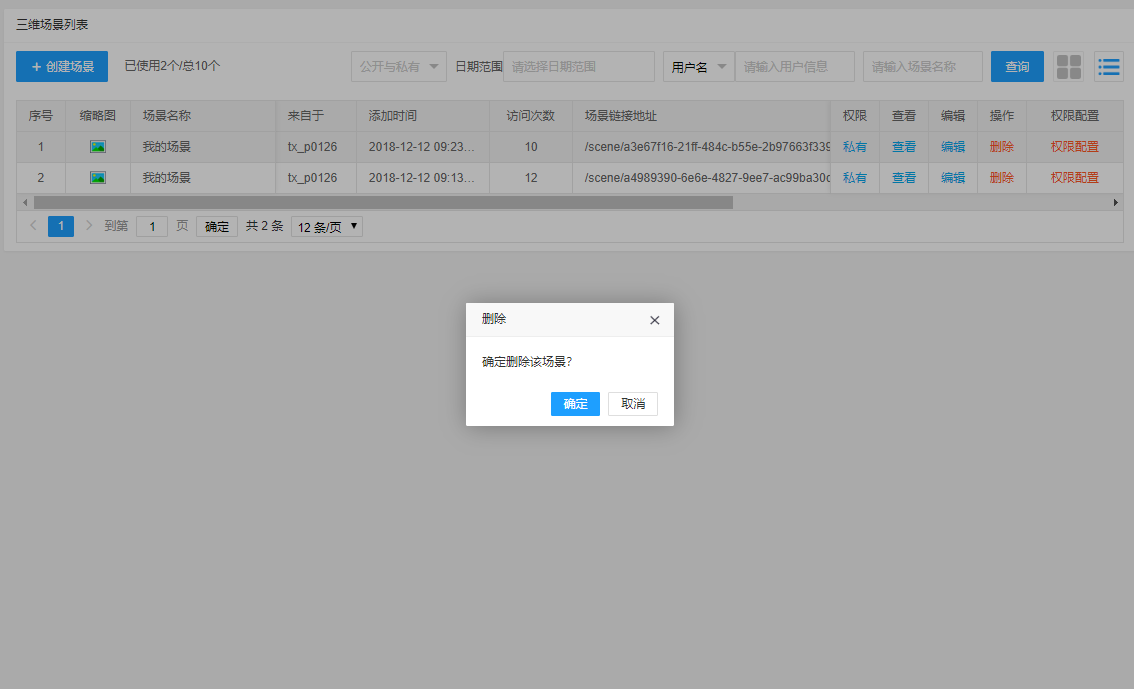Expand the 用户名 filter dropdown
This screenshot has height=689, width=1134.
click(x=698, y=67)
